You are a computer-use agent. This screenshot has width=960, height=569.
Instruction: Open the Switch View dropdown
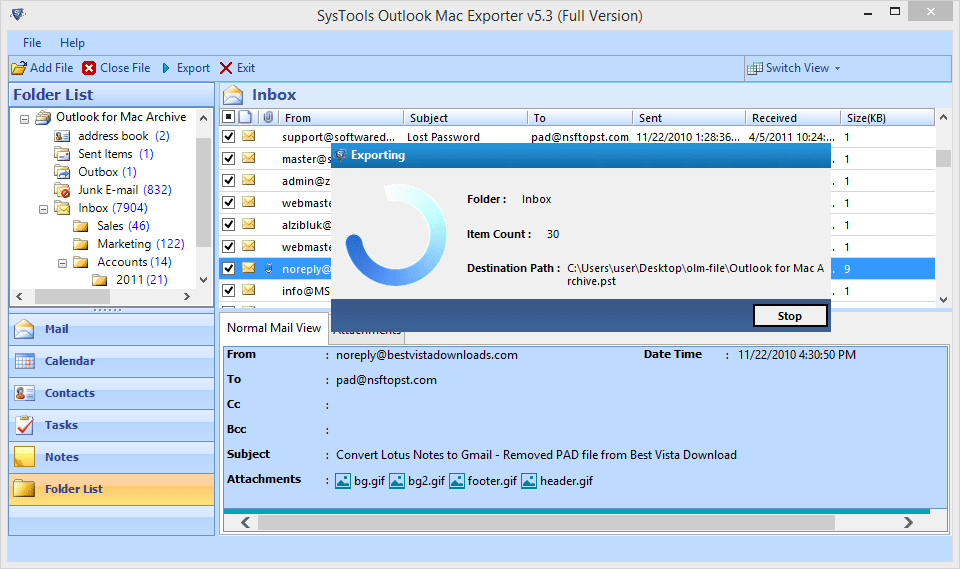click(797, 68)
